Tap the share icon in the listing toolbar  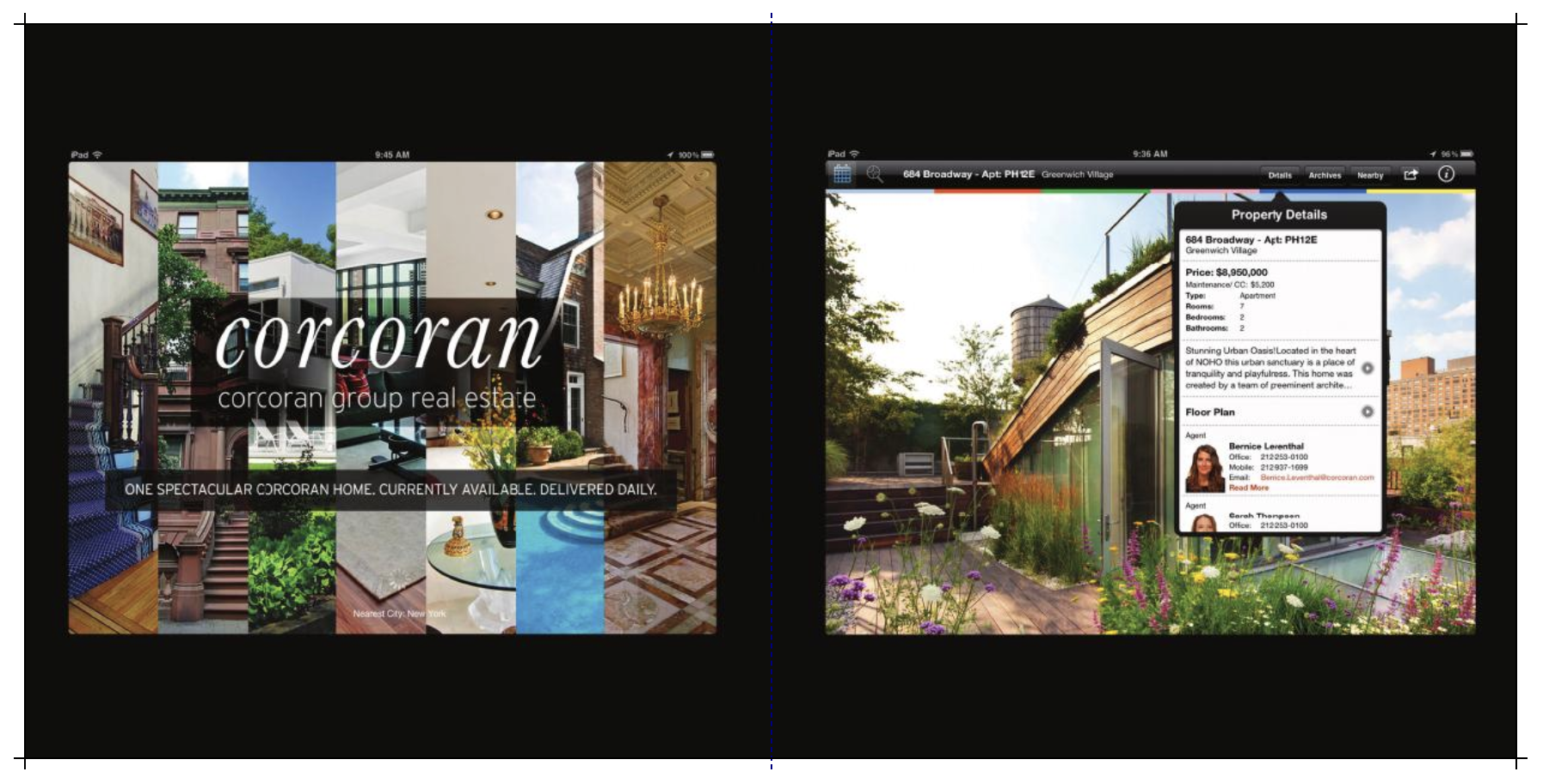tap(1411, 174)
